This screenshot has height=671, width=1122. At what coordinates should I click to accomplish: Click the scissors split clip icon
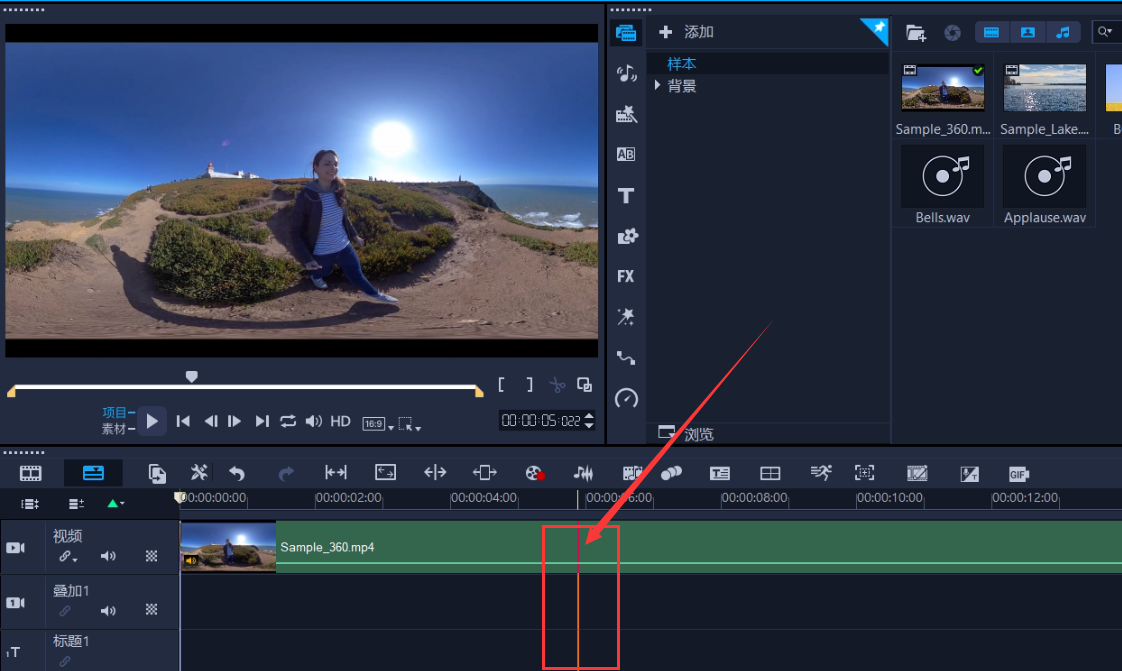(x=557, y=385)
